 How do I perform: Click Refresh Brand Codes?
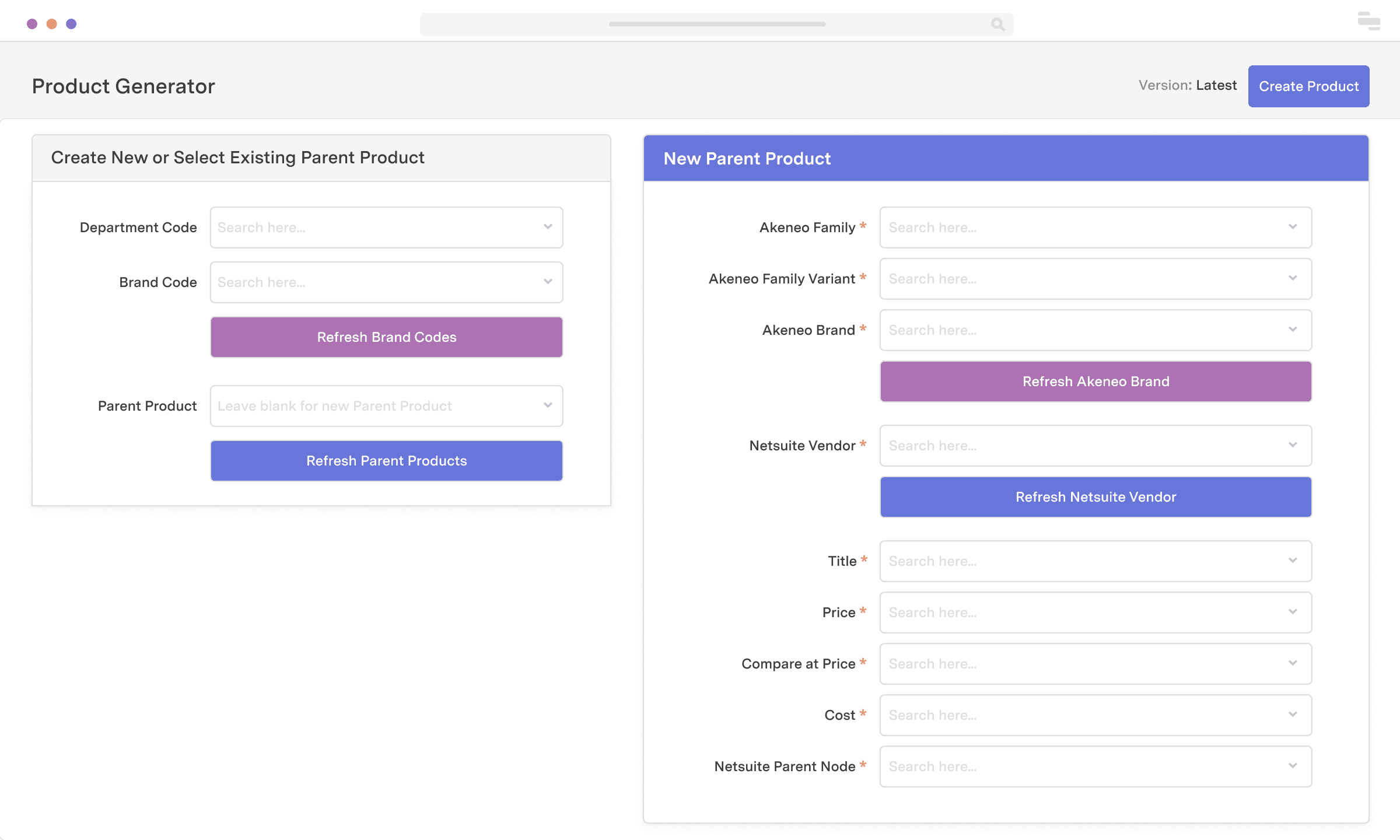pos(386,337)
